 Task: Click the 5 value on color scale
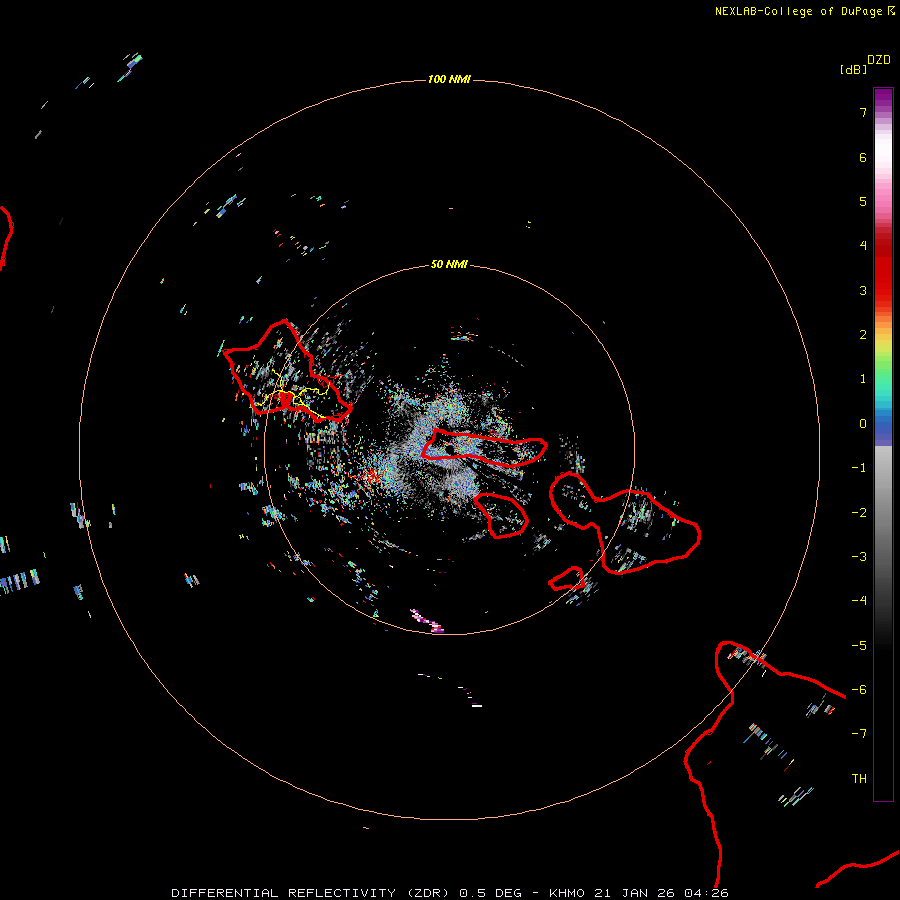coord(863,201)
